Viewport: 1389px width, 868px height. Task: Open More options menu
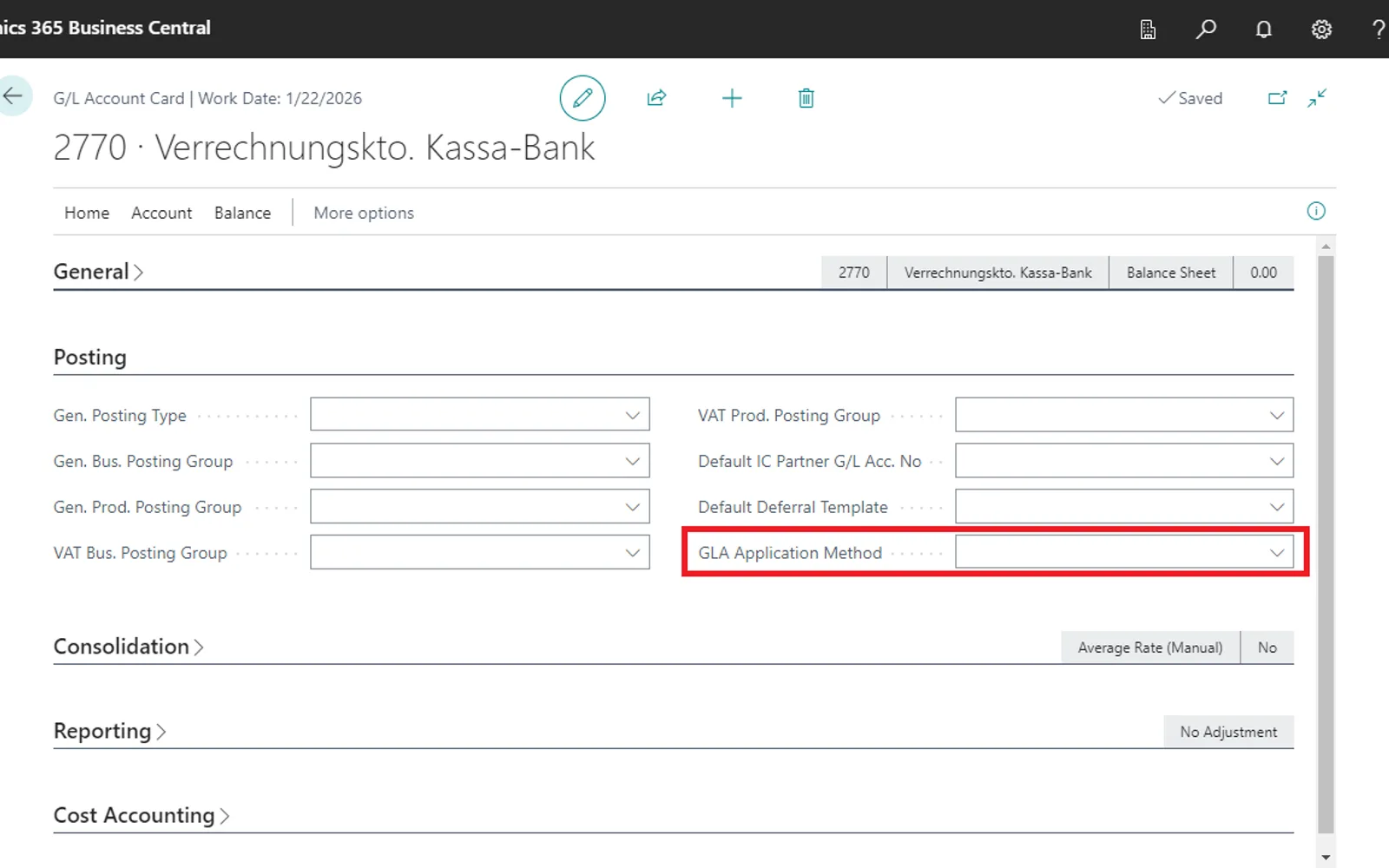tap(364, 213)
